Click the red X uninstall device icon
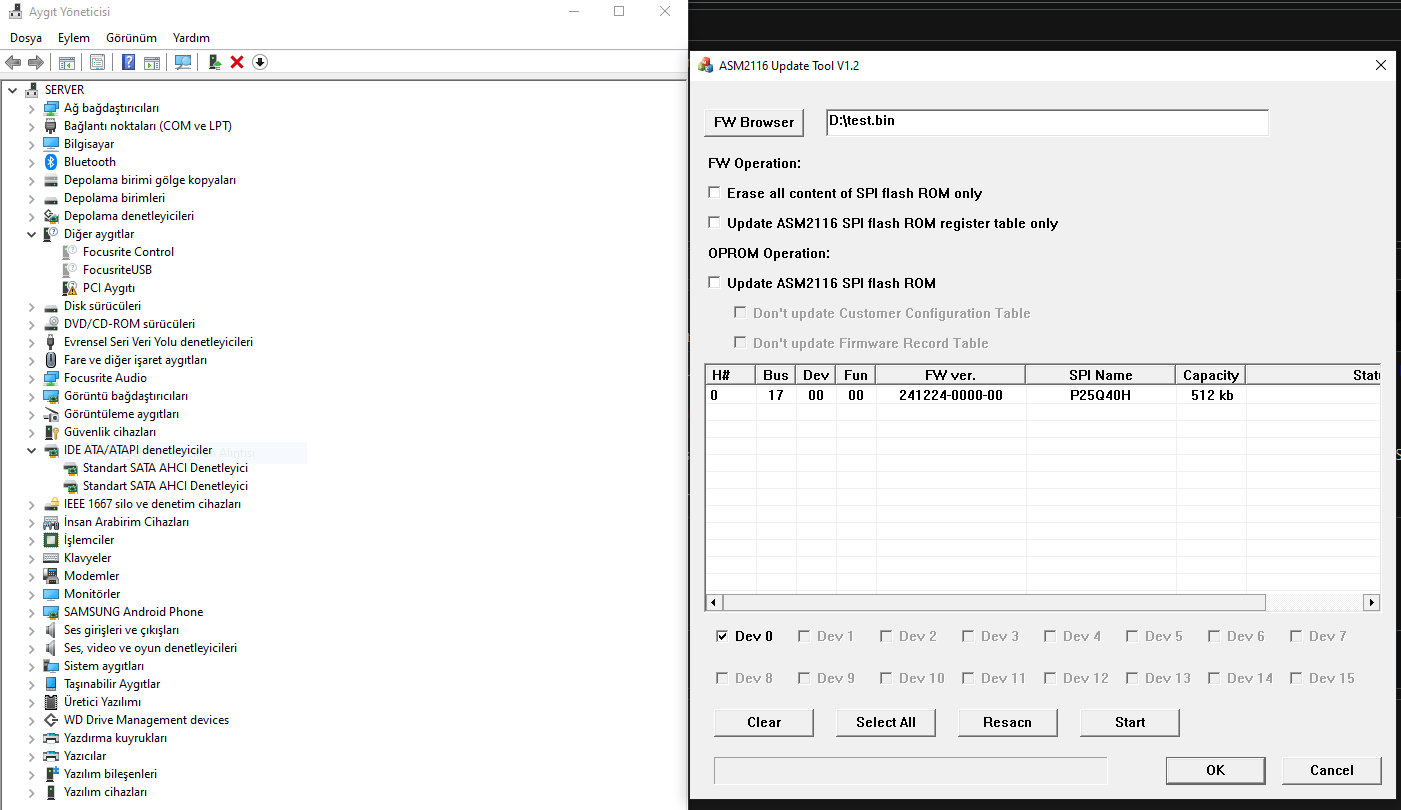 [x=237, y=62]
